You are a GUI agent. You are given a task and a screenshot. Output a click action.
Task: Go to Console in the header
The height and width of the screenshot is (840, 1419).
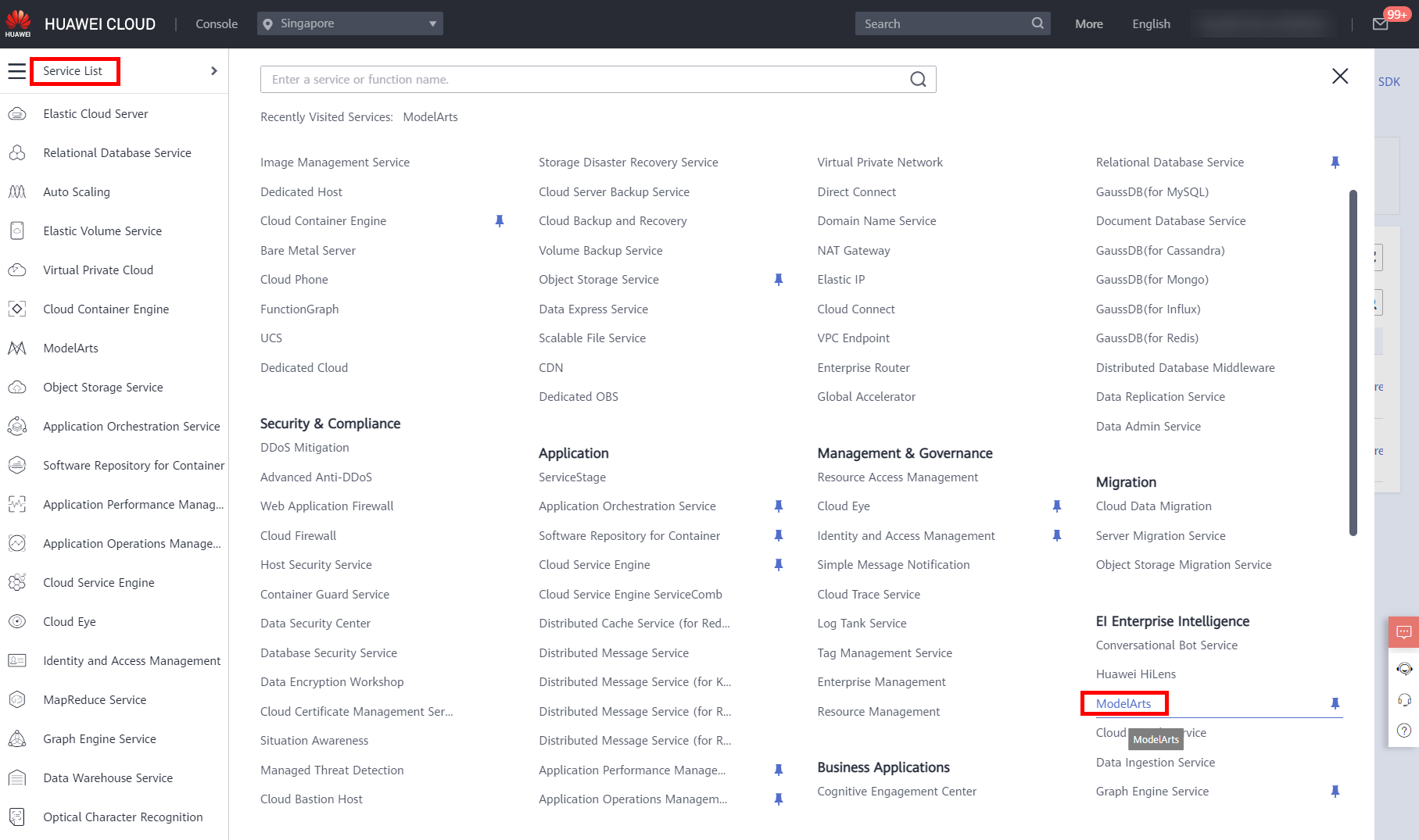[x=217, y=24]
